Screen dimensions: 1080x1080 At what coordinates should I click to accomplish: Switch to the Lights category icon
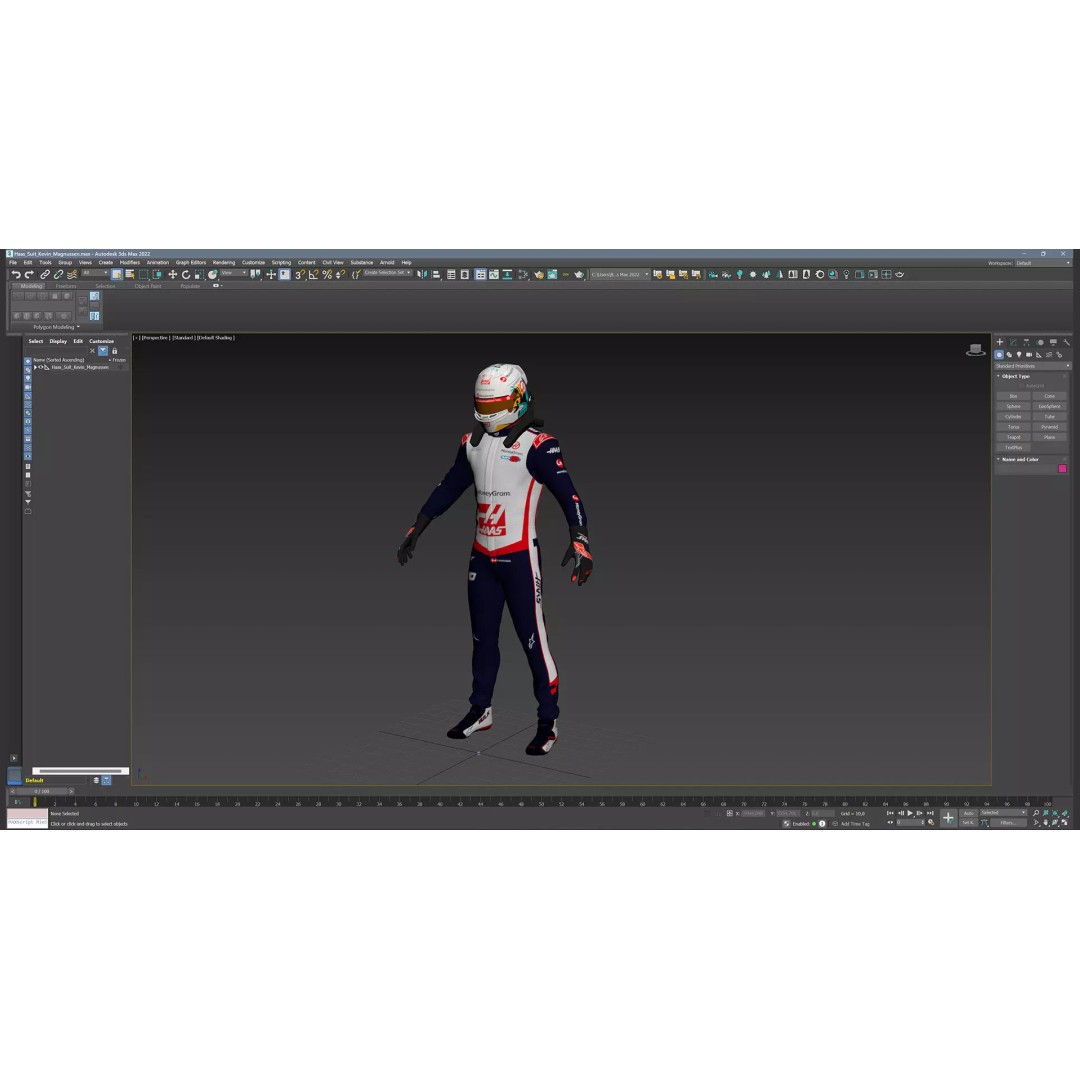click(x=1019, y=355)
